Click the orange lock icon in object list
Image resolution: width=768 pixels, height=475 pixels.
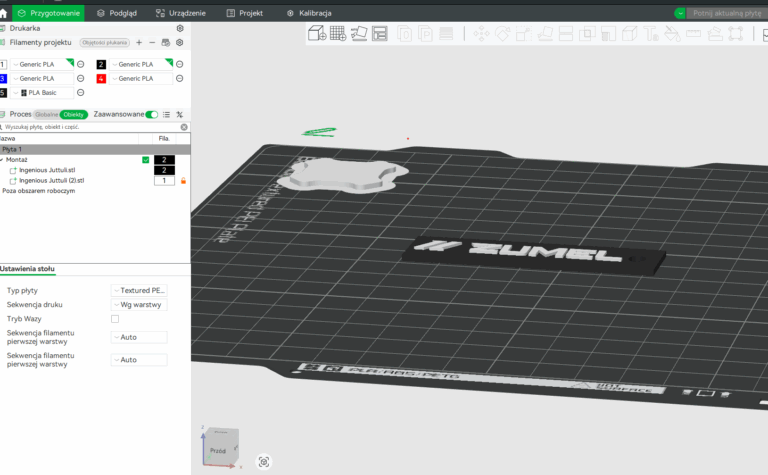tap(184, 181)
